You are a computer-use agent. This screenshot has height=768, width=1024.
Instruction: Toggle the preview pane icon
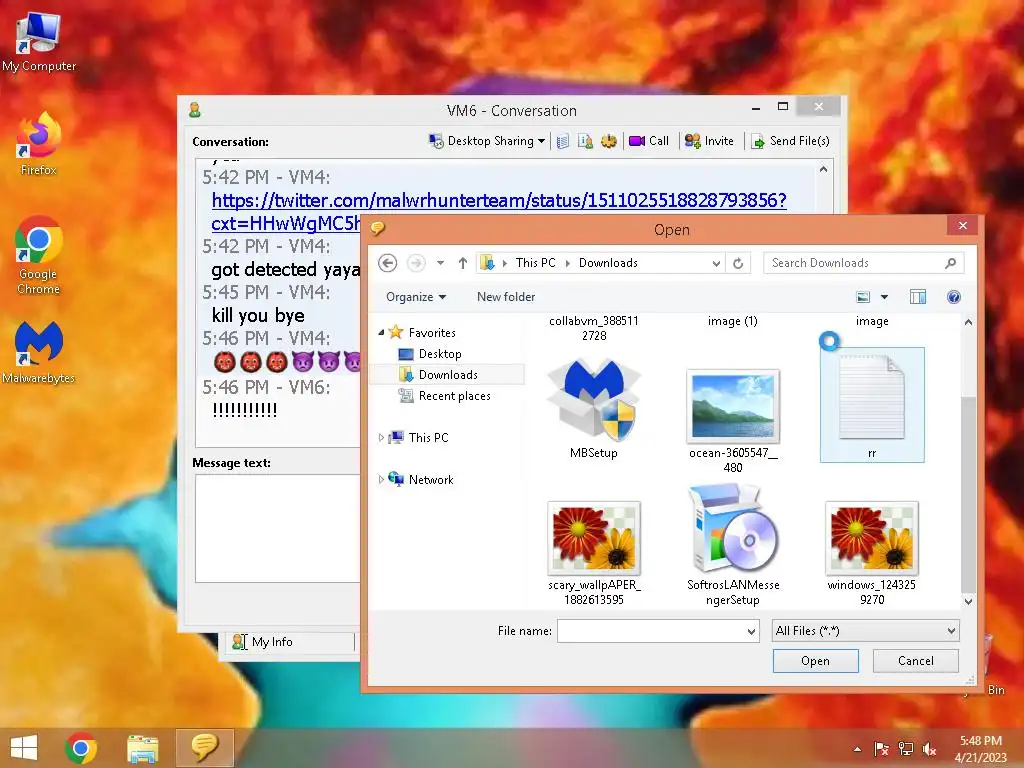click(x=918, y=297)
